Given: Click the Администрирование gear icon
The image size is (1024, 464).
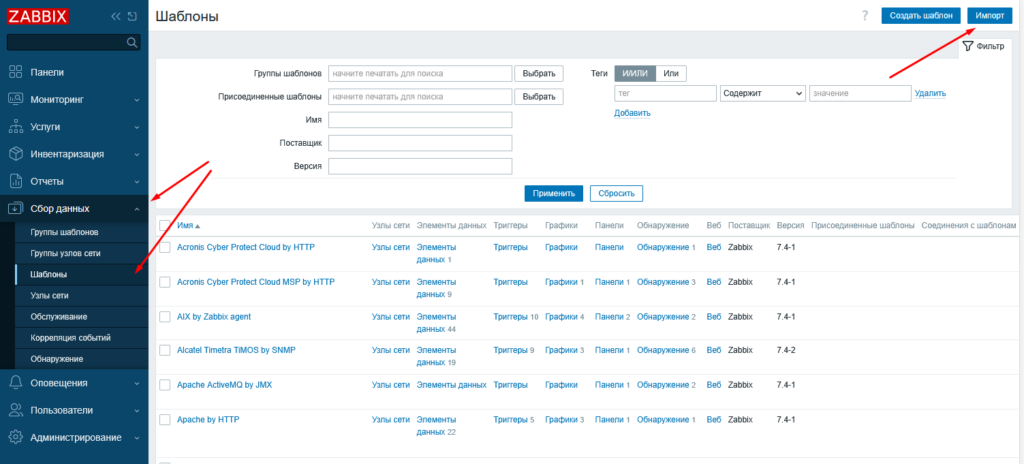Looking at the screenshot, I should click(x=15, y=437).
